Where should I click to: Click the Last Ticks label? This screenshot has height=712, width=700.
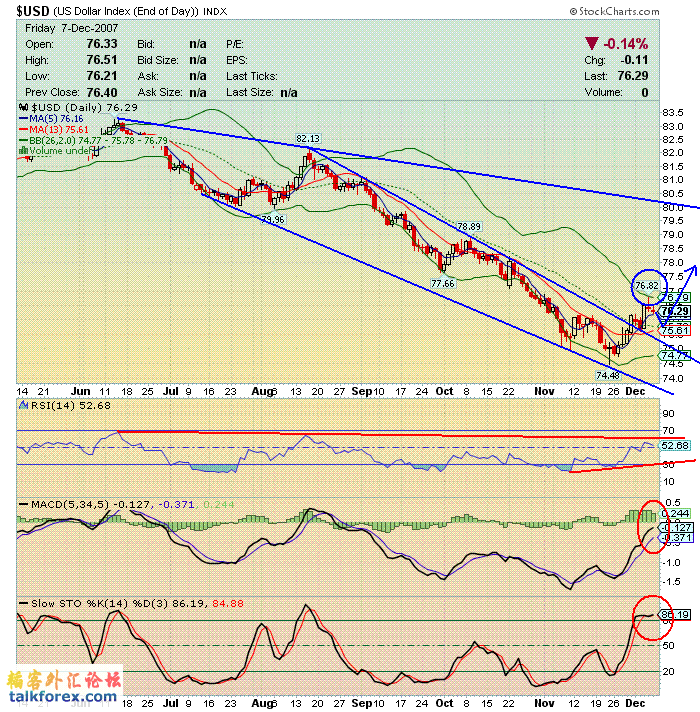click(x=252, y=76)
